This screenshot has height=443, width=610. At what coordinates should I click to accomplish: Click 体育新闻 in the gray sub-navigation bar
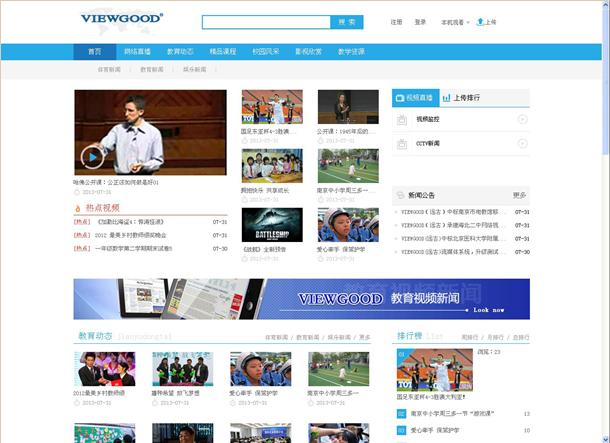109,70
